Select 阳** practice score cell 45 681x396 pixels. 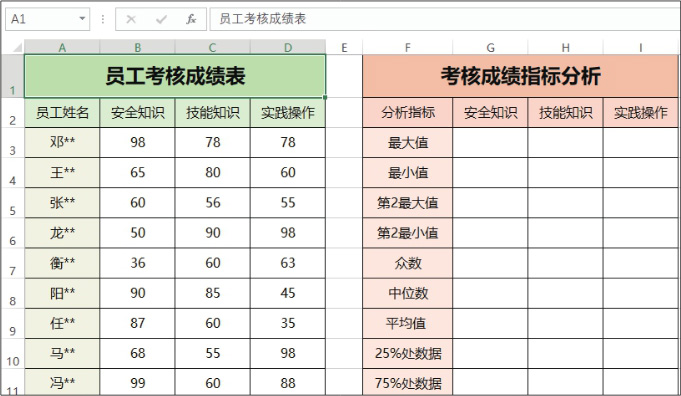click(288, 294)
